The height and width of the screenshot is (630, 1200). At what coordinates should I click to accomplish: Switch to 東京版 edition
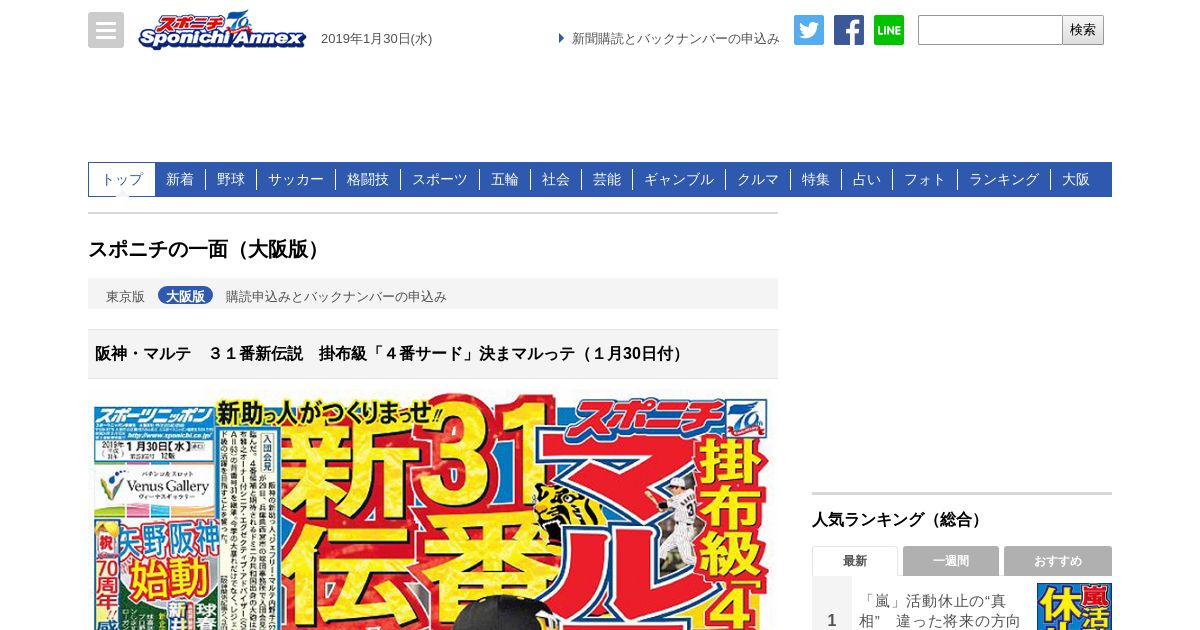click(125, 296)
